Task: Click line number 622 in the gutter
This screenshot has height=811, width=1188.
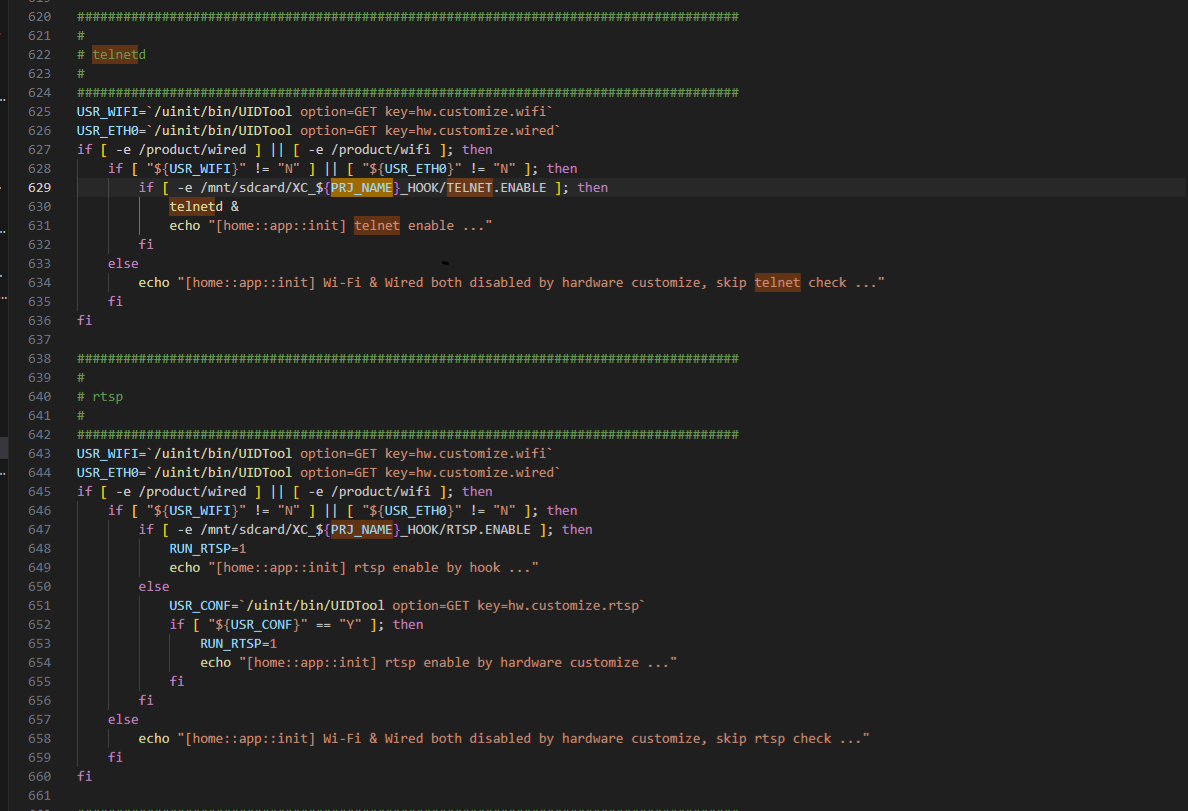Action: point(38,54)
